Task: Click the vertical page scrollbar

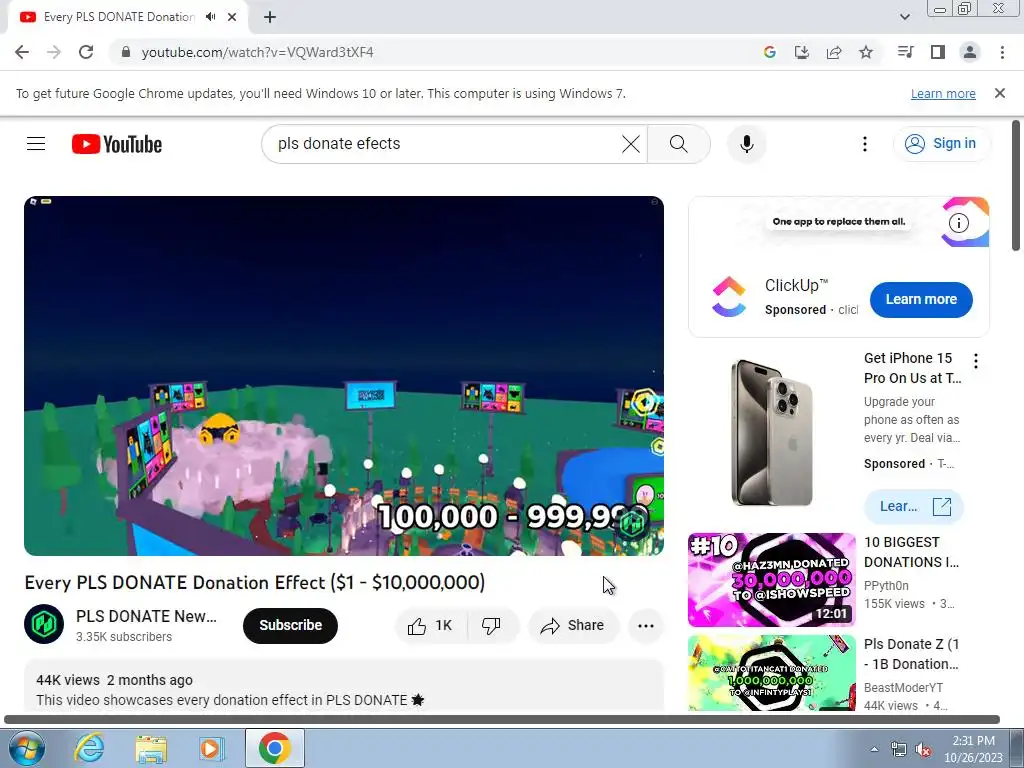Action: click(x=1016, y=185)
